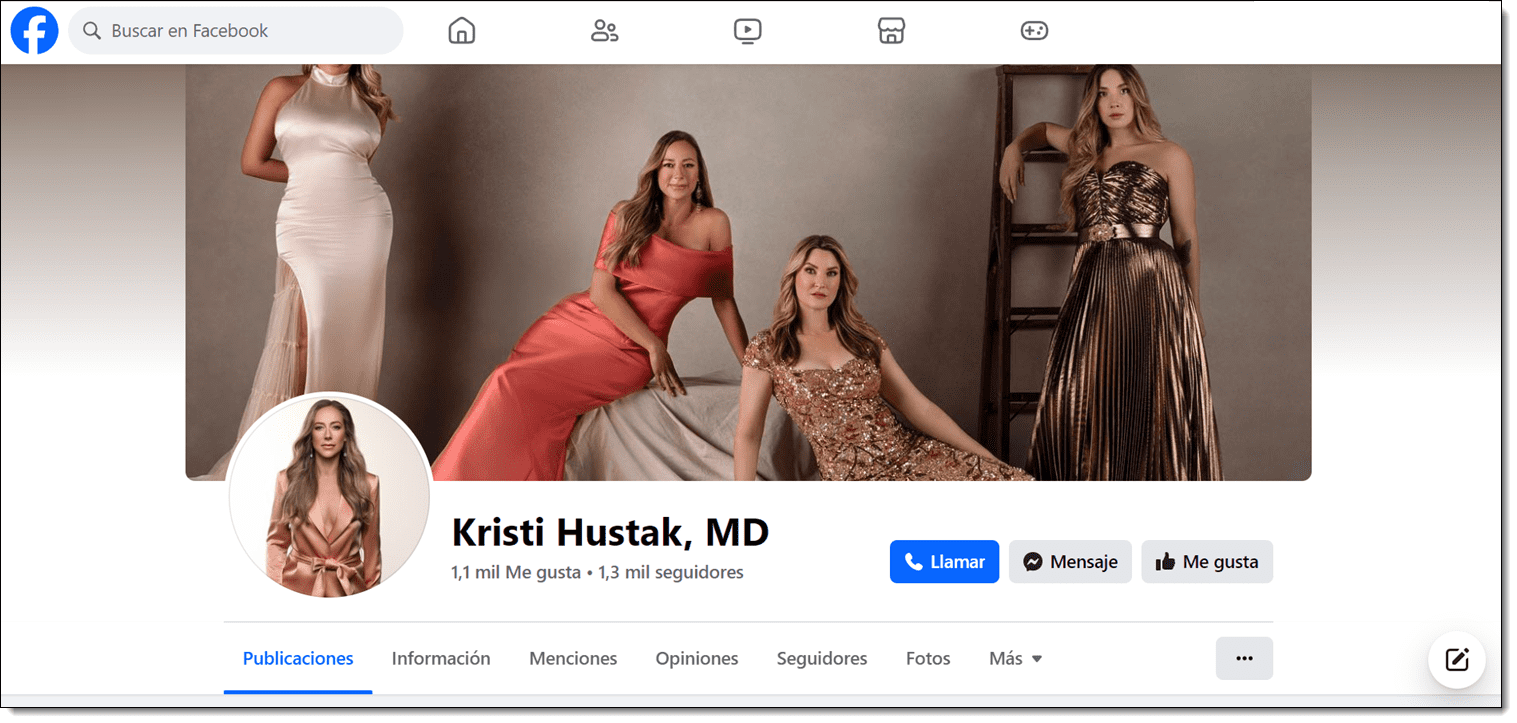Open Kristi Hustak's profile picture
This screenshot has height=723, width=1517.
click(330, 497)
